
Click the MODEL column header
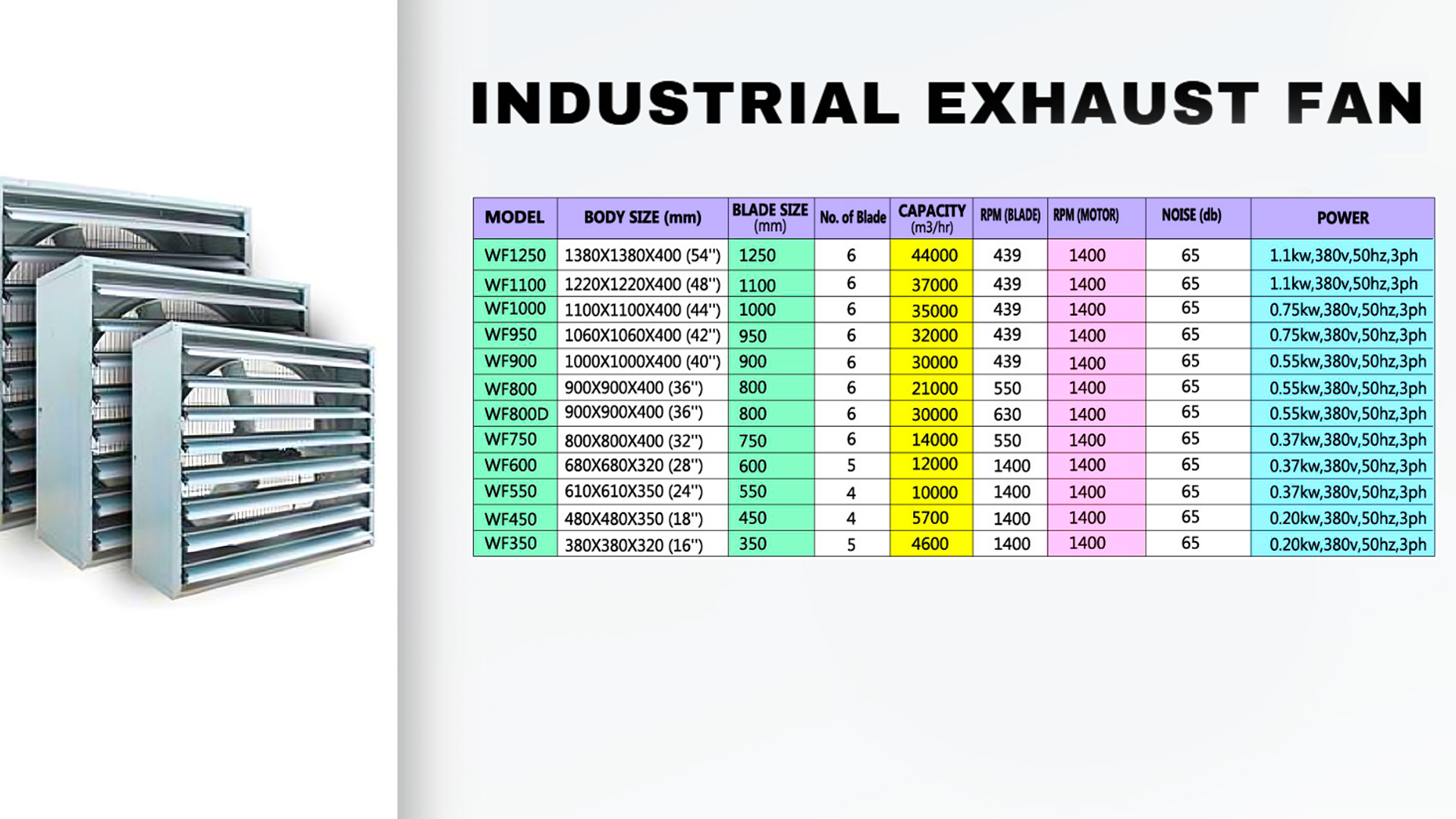point(515,218)
